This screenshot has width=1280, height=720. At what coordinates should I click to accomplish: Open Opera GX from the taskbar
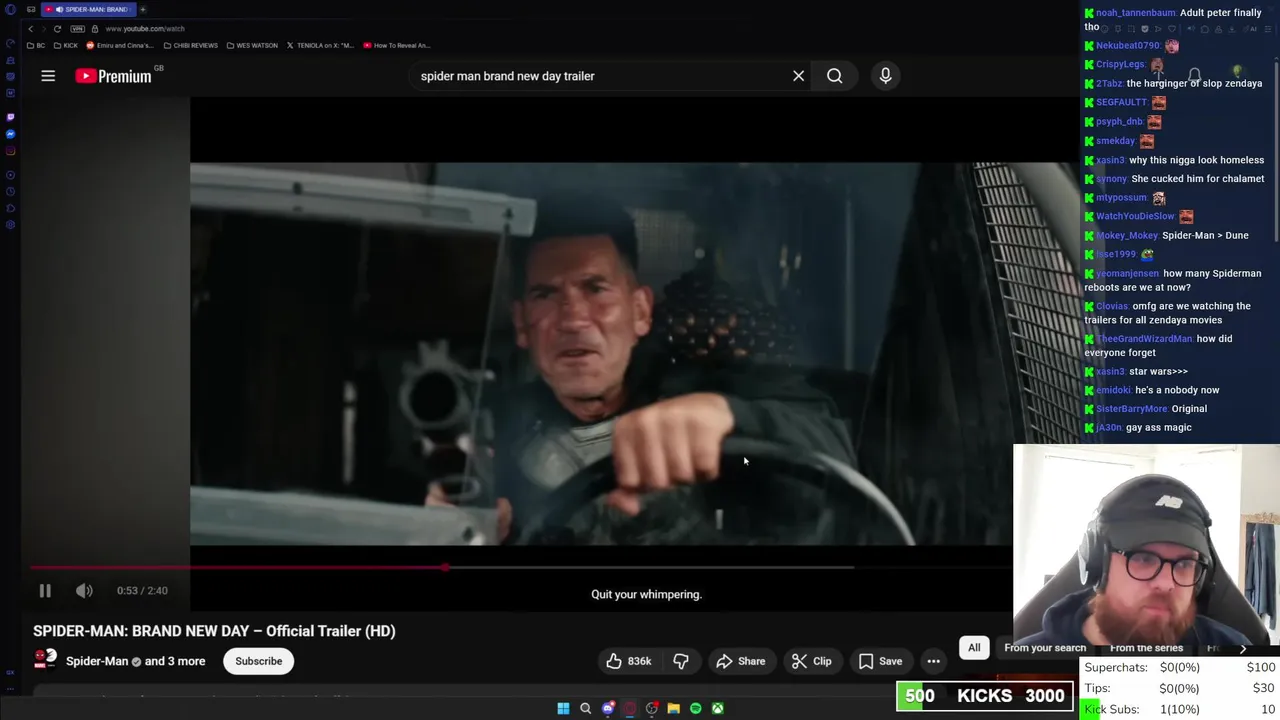630,708
